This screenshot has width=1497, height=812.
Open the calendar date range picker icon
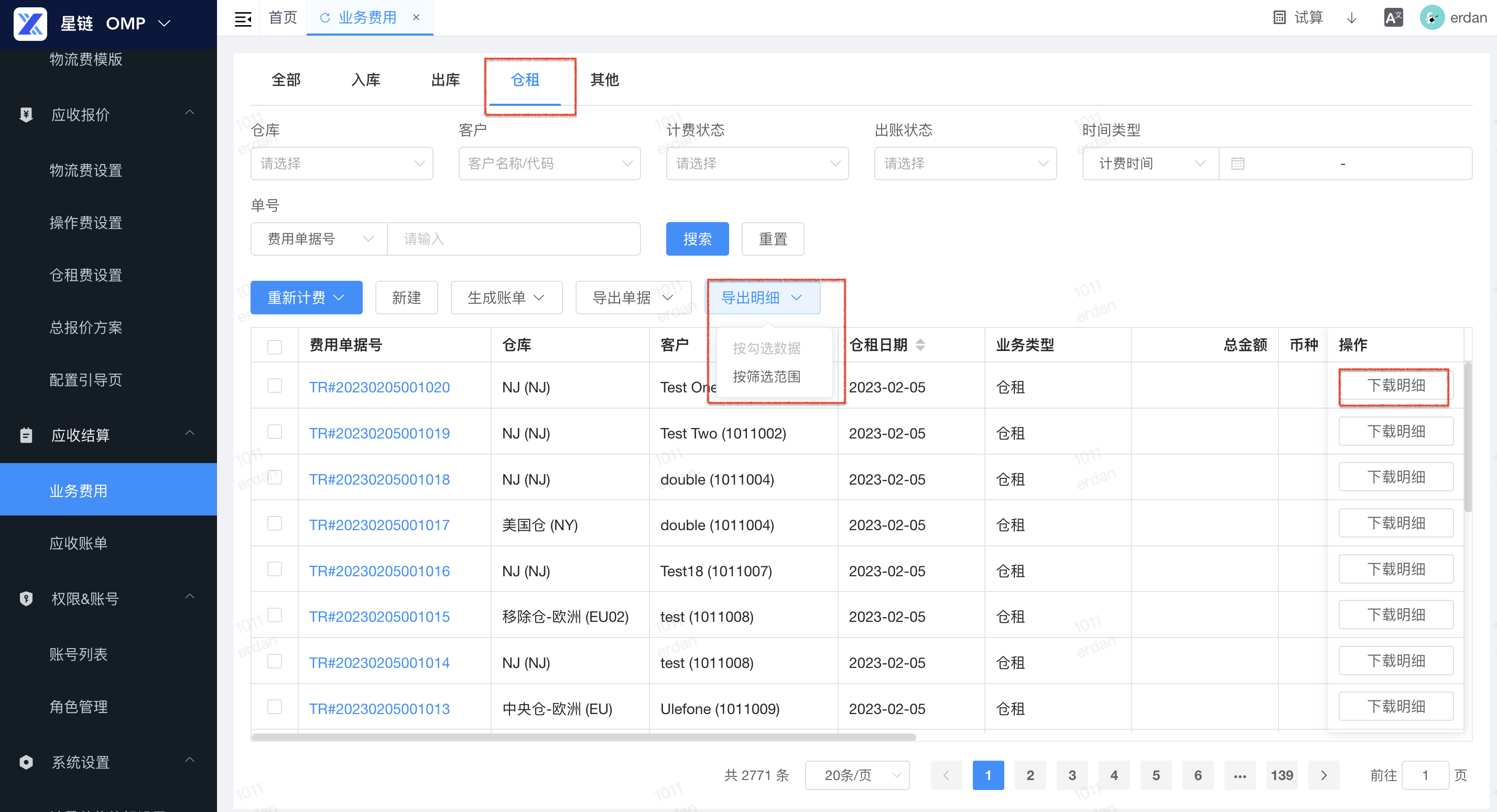[x=1238, y=164]
